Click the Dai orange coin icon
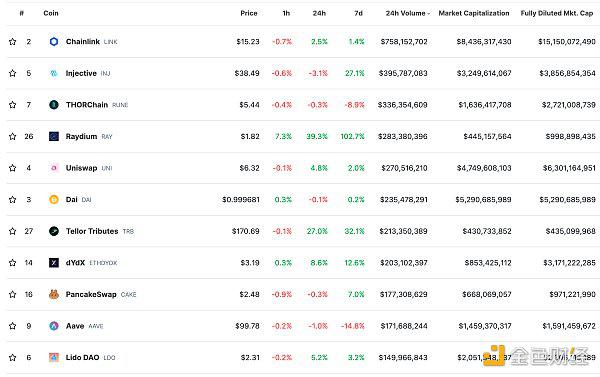600x377 pixels. tap(54, 199)
